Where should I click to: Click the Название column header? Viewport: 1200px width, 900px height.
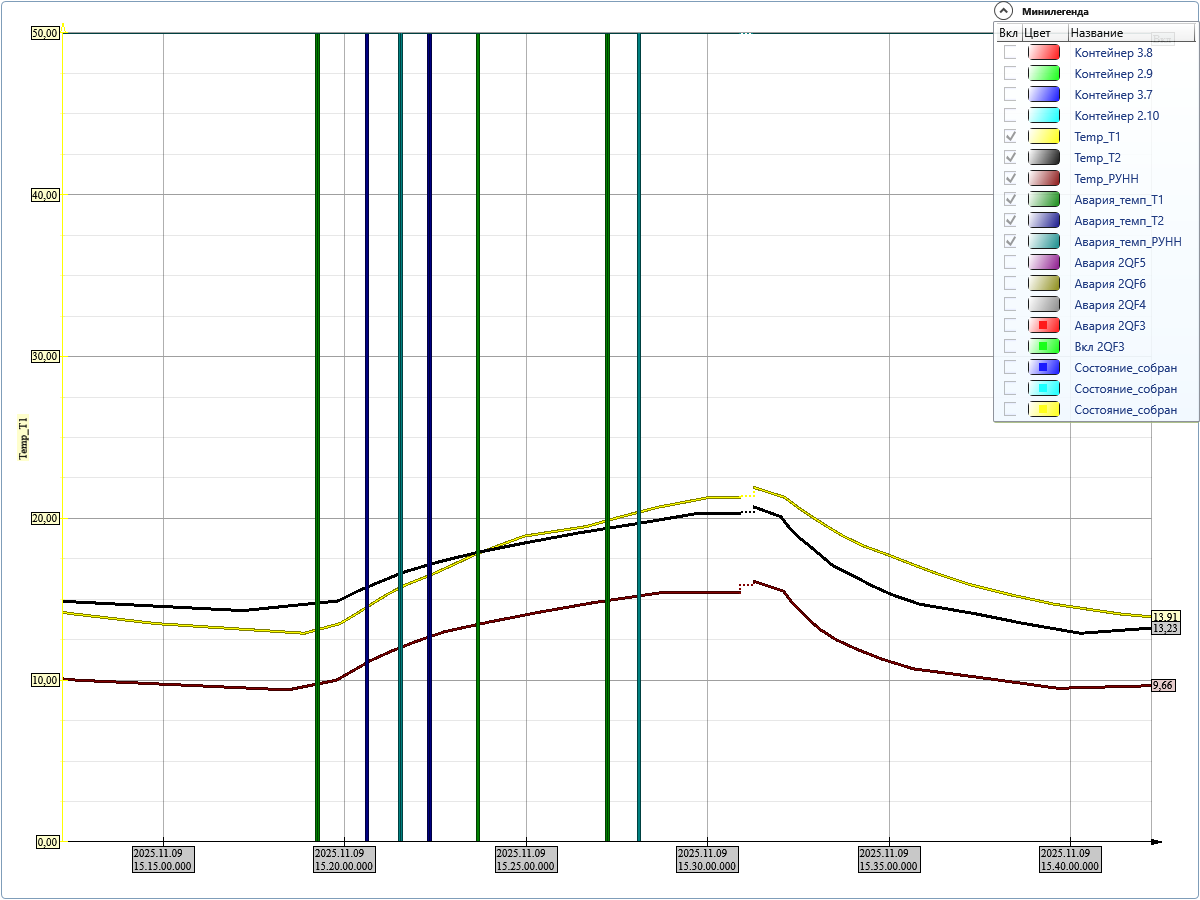pyautogui.click(x=1096, y=33)
